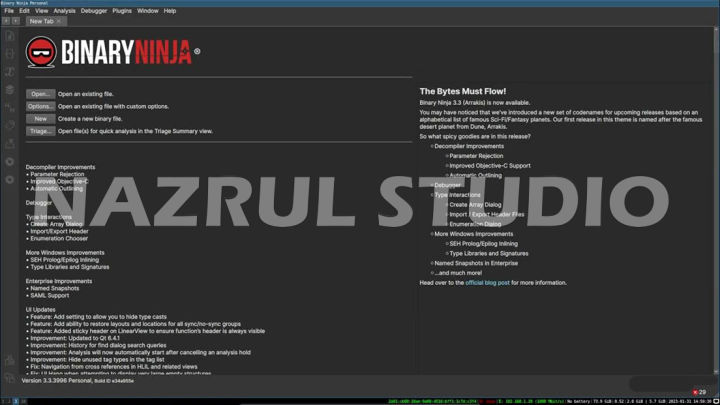
Task: Click the Options... button
Action: pyautogui.click(x=40, y=107)
